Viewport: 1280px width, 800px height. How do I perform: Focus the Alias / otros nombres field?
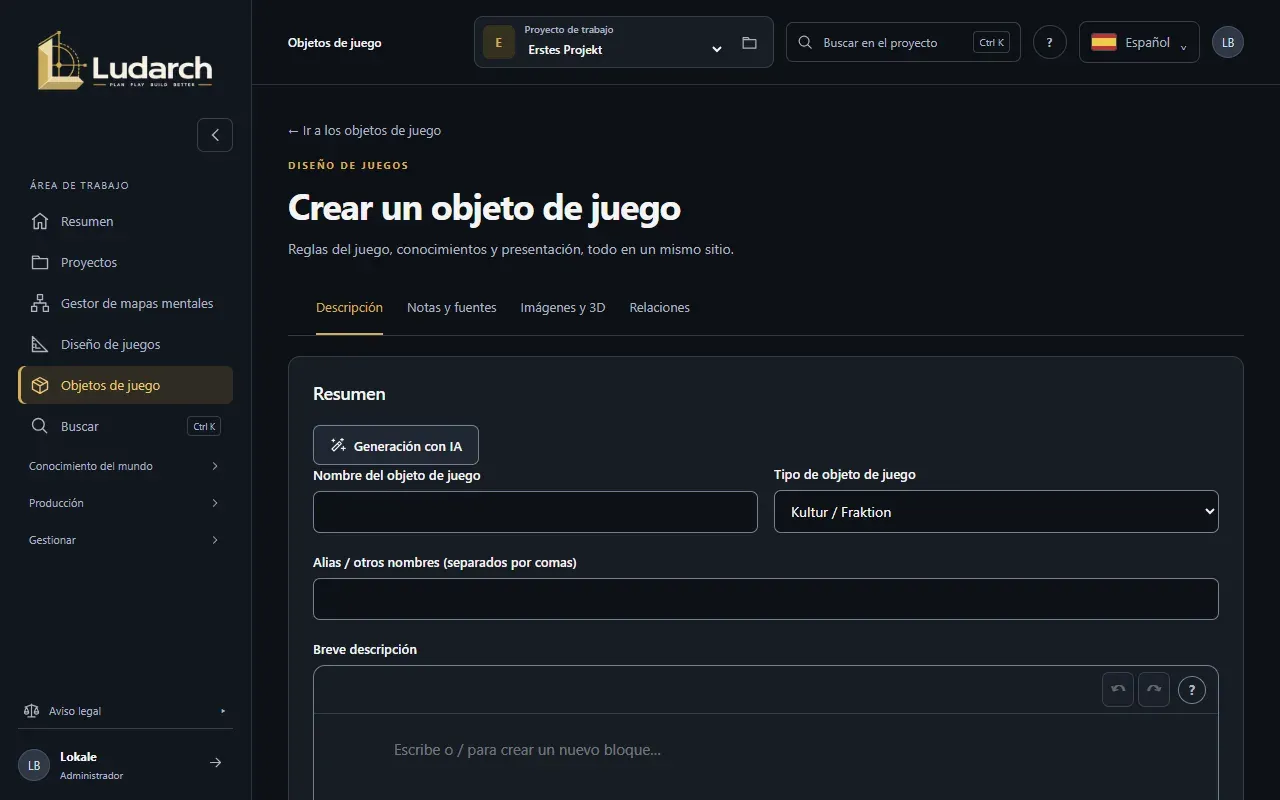click(766, 599)
